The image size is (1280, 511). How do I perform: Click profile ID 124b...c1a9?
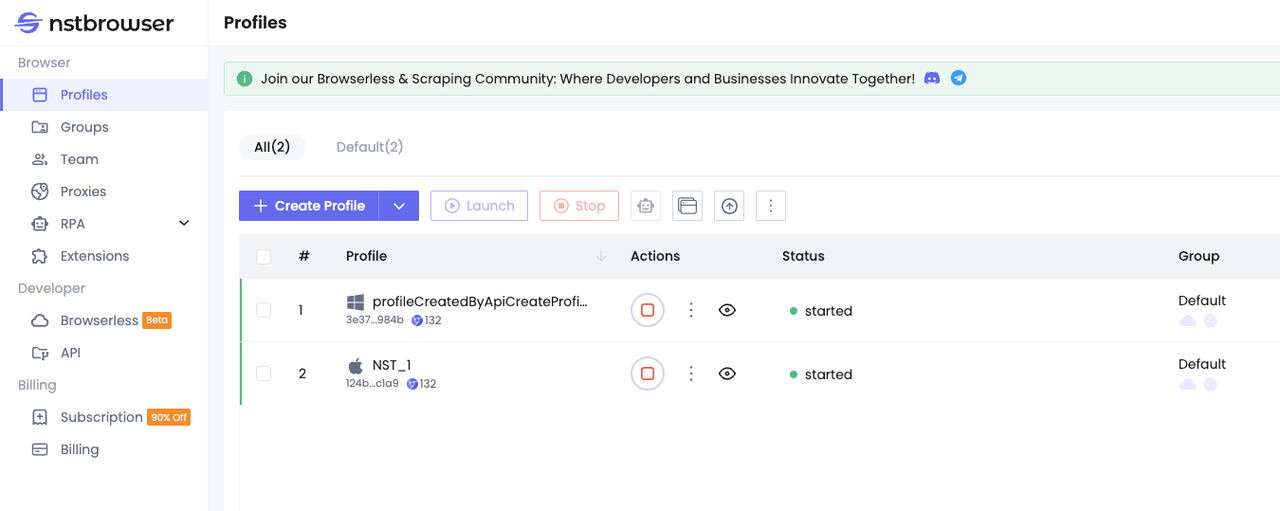(x=372, y=384)
